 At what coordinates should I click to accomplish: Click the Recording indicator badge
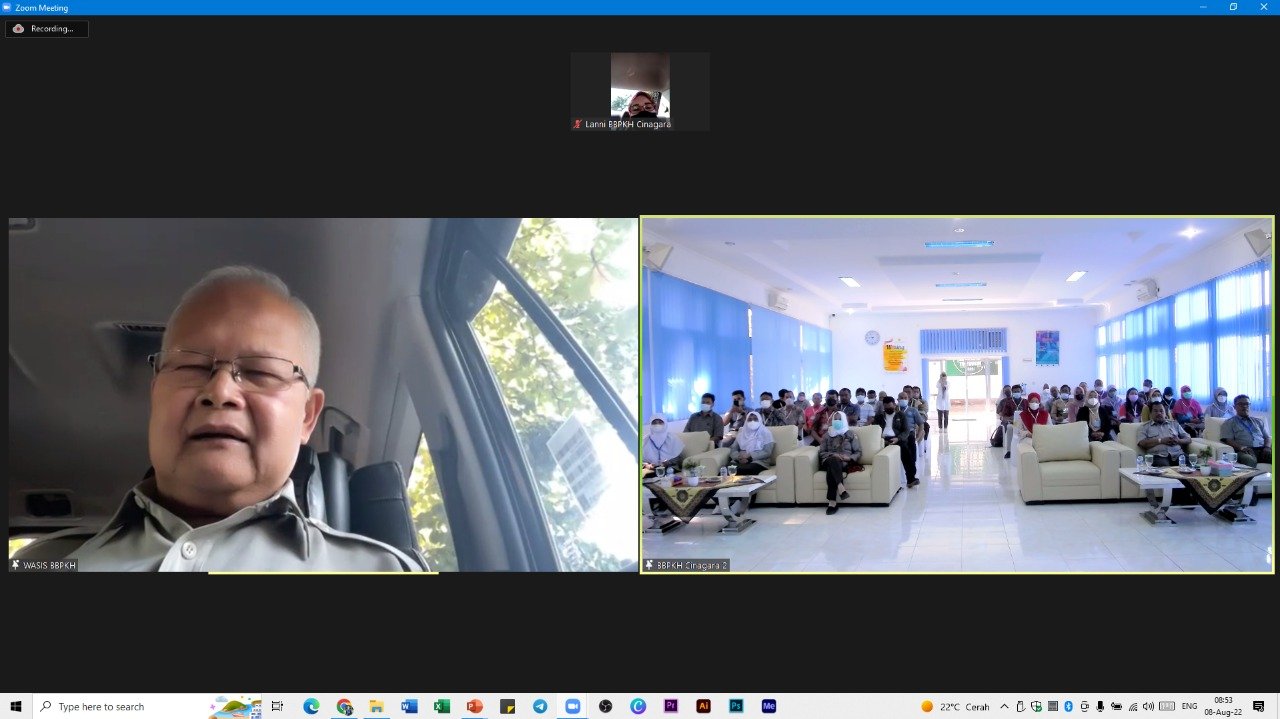(x=46, y=29)
